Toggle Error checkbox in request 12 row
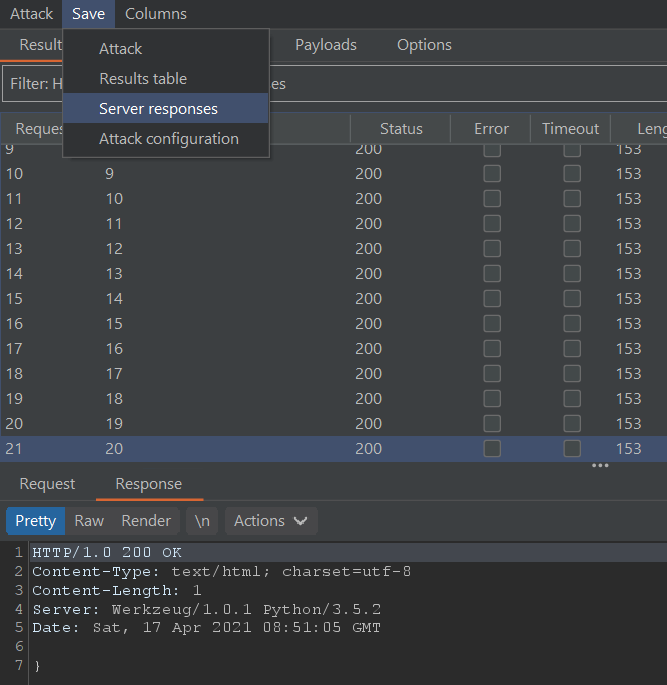 (492, 224)
